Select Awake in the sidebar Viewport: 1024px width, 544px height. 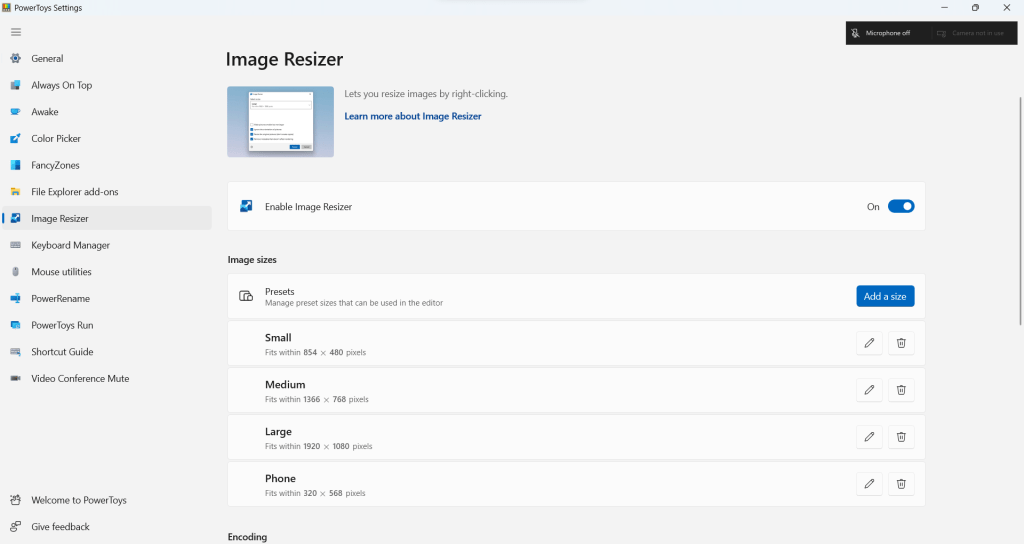pos(107,112)
